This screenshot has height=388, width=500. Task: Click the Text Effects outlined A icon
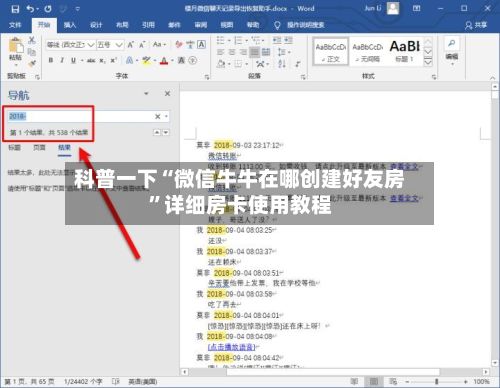click(129, 60)
